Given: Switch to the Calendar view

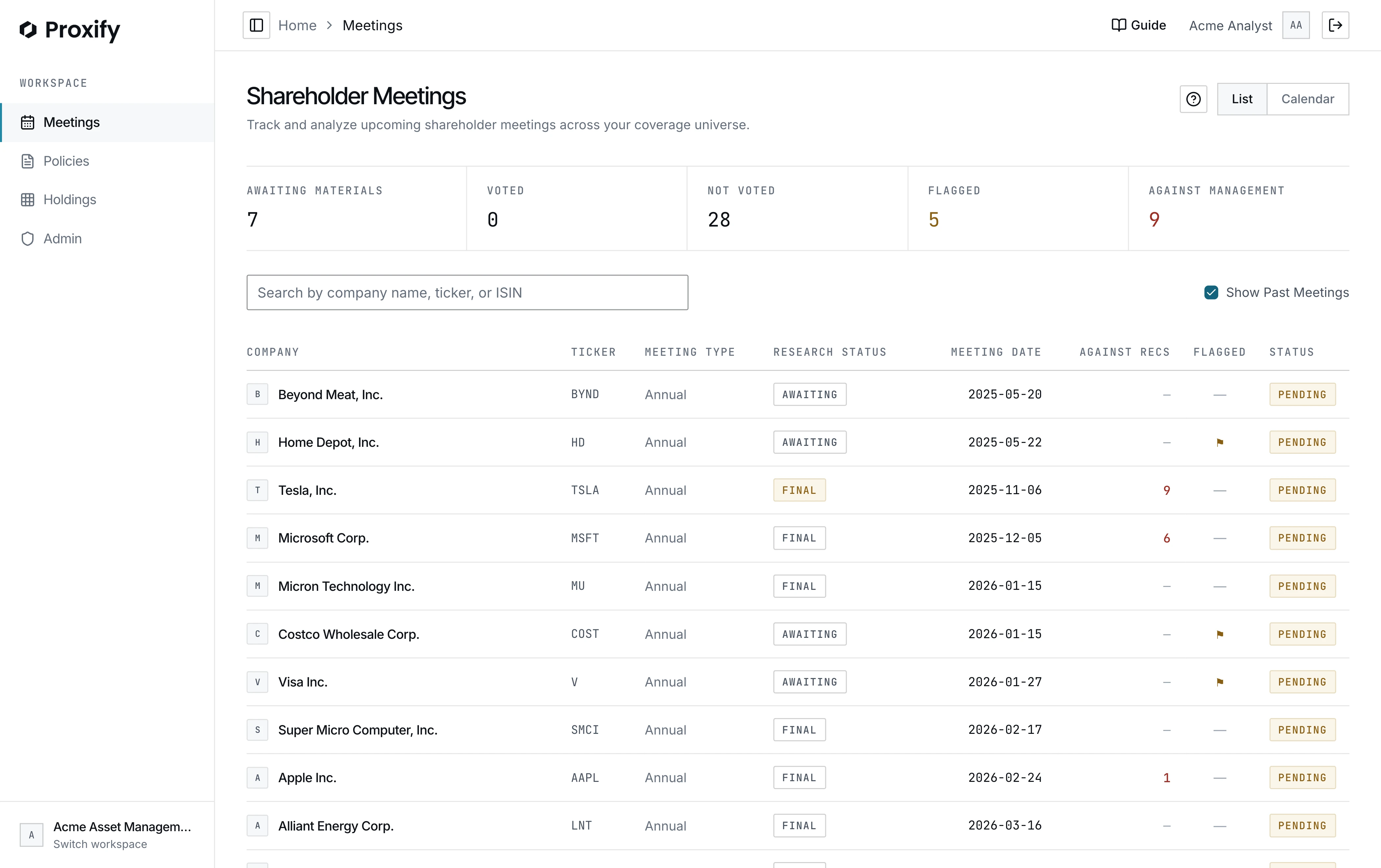Looking at the screenshot, I should (x=1308, y=99).
